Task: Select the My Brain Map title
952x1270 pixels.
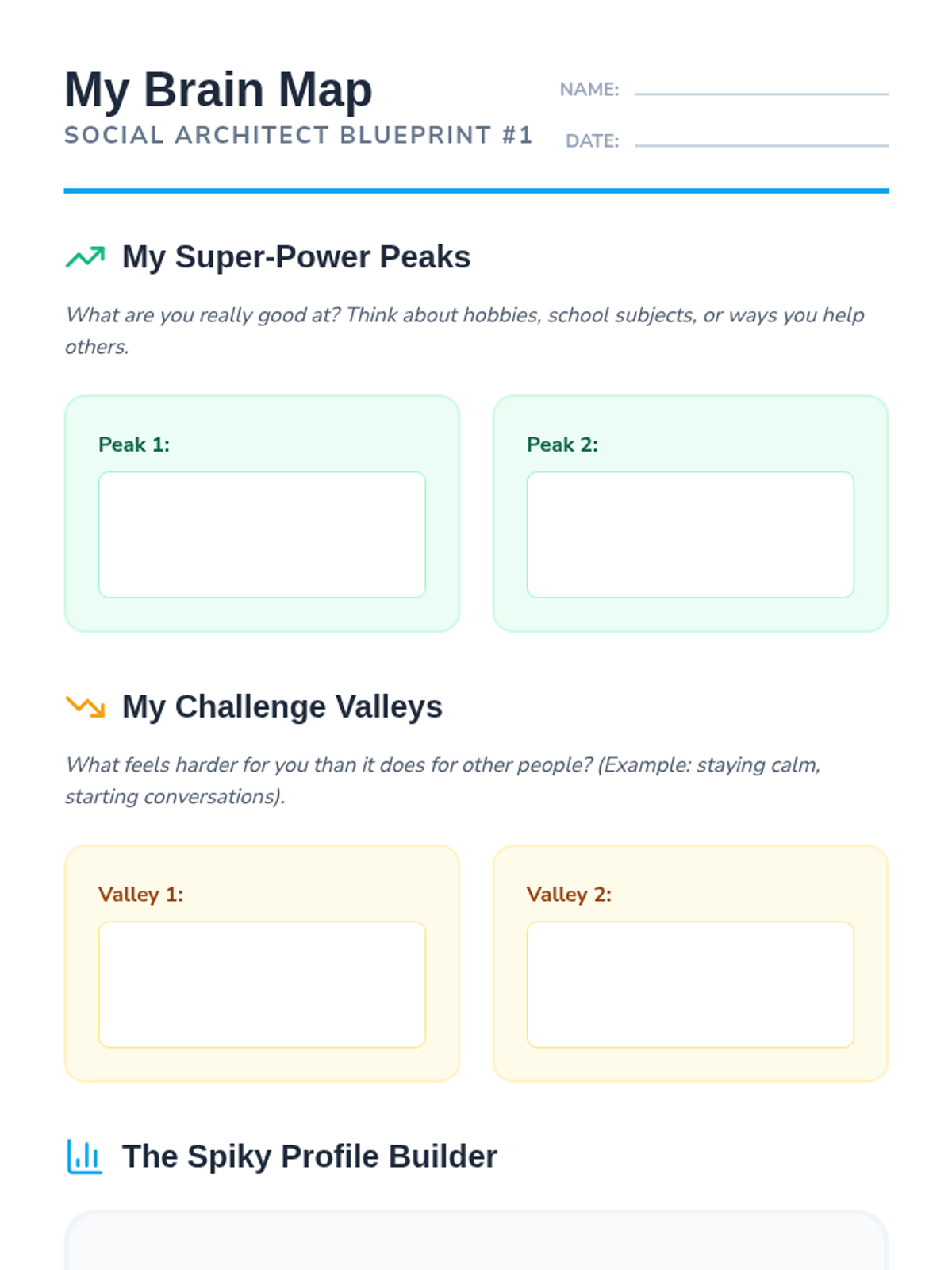Action: pyautogui.click(x=218, y=90)
